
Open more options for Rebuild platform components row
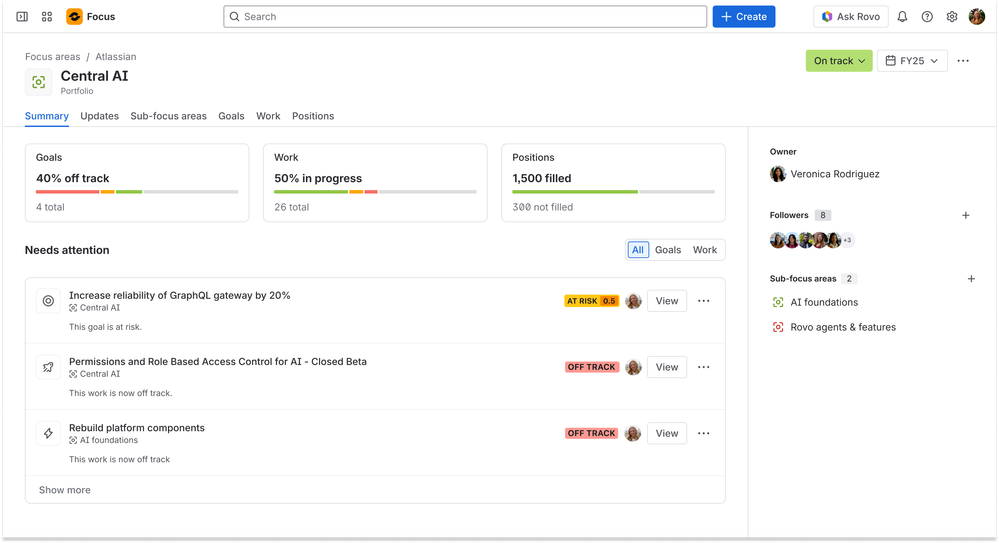click(x=703, y=433)
